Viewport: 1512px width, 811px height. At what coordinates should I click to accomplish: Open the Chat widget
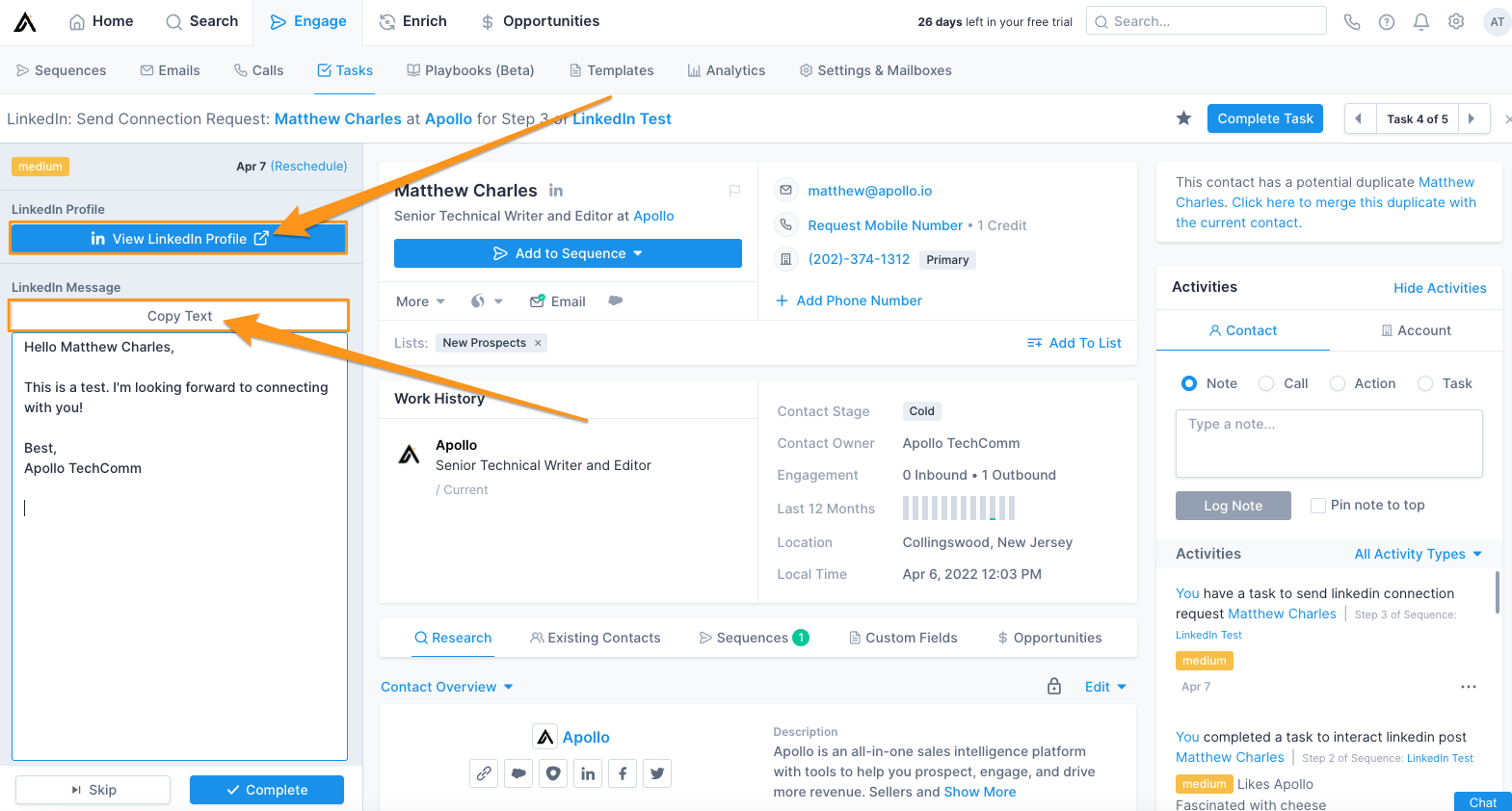[x=1482, y=802]
